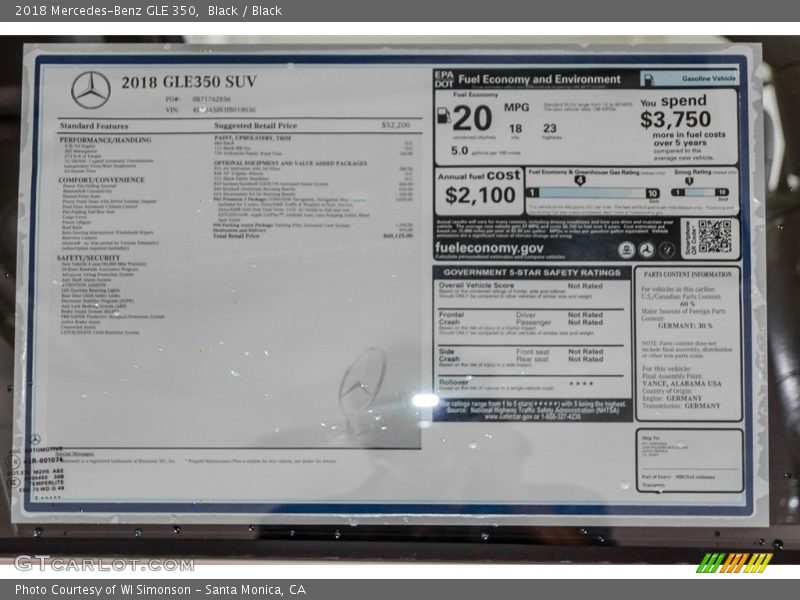Click the $60,125.00 total price
The width and height of the screenshot is (800, 600).
coord(397,236)
